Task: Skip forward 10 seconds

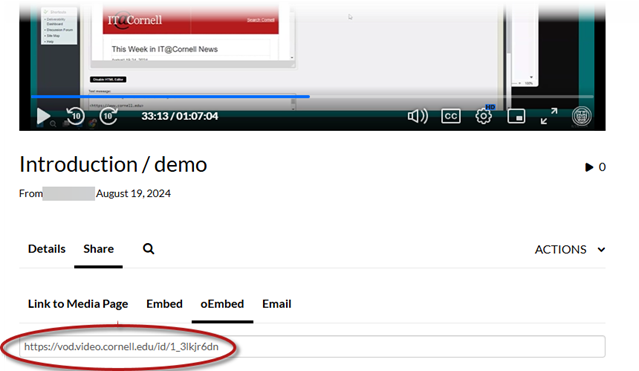Action: [x=108, y=116]
